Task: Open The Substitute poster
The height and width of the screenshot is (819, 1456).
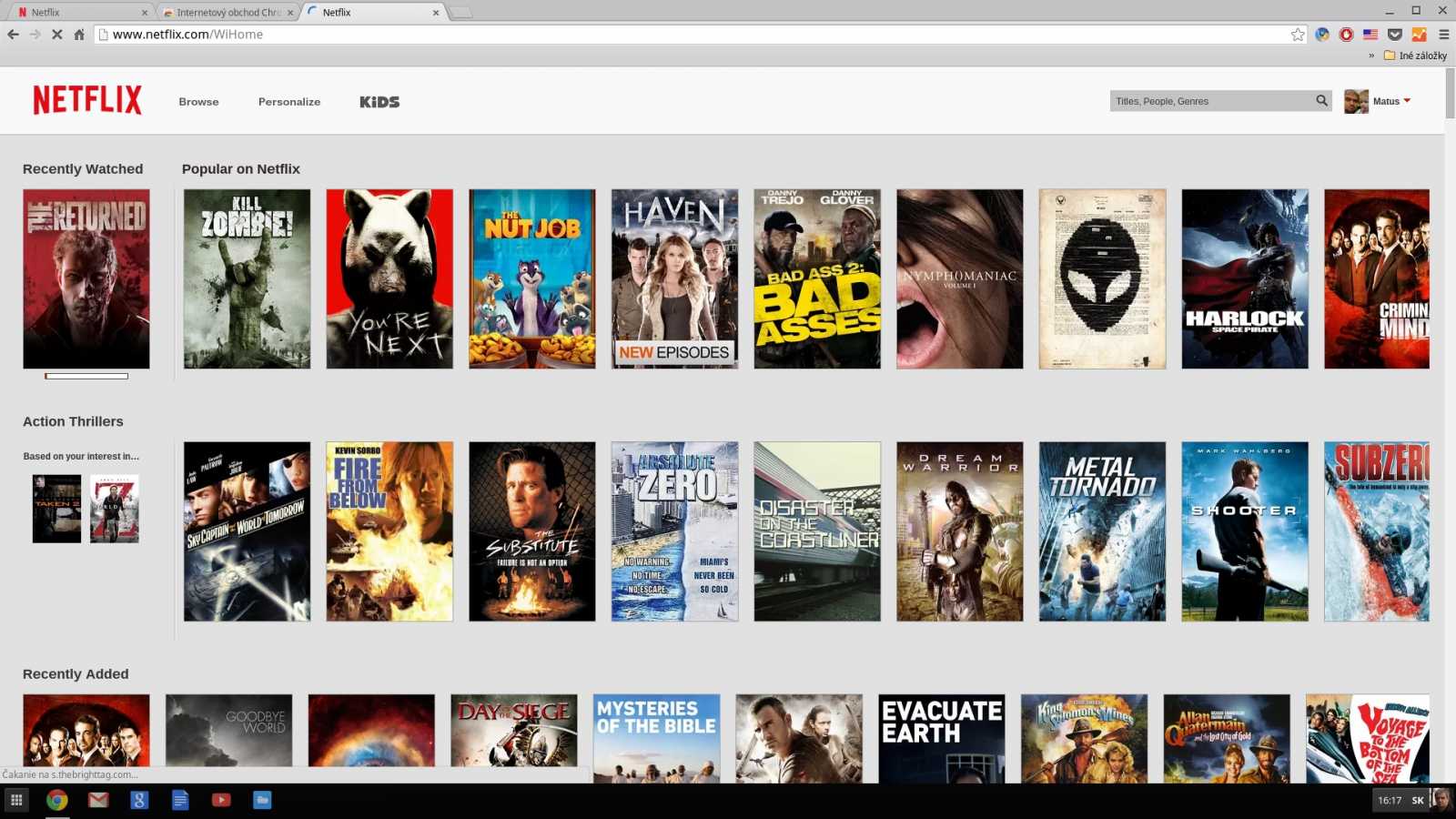Action: 532,531
